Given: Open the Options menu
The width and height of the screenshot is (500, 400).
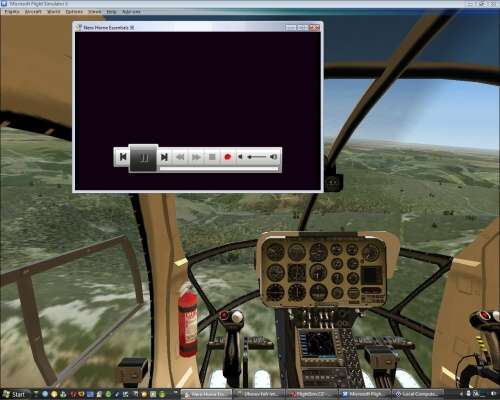Looking at the screenshot, I should tap(74, 12).
